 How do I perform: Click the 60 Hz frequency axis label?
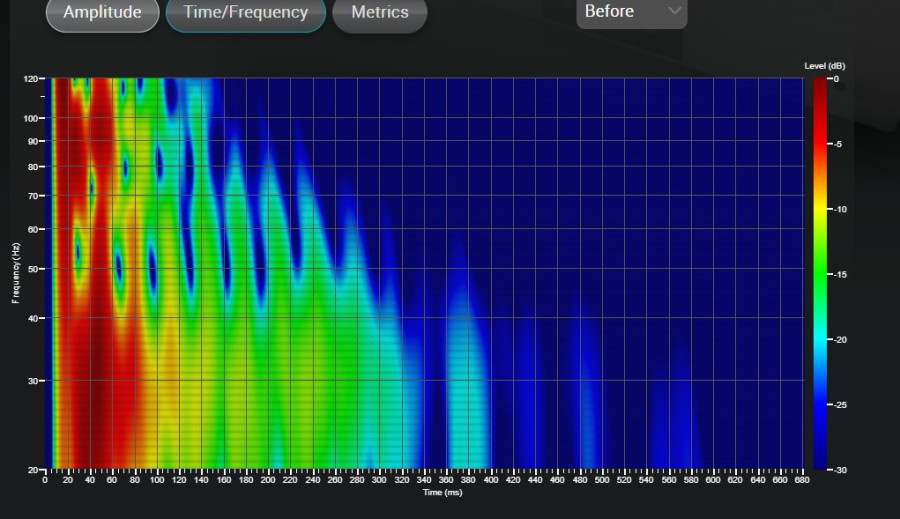click(x=33, y=229)
